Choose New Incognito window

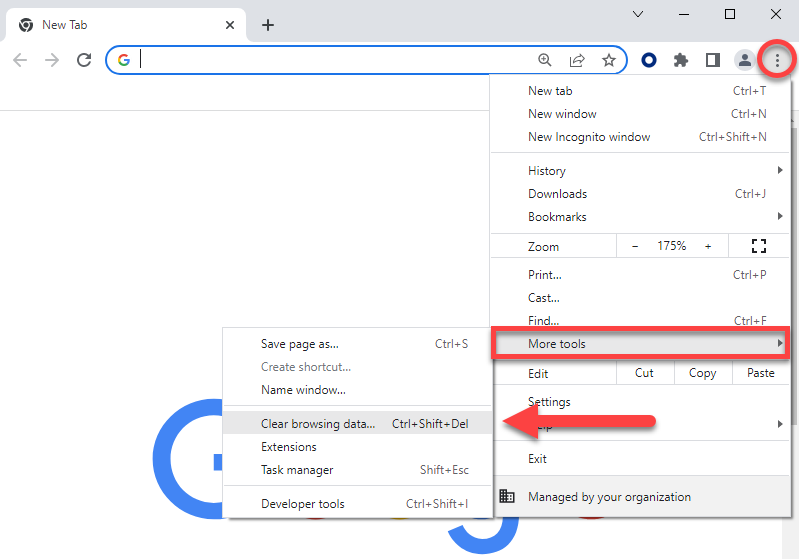pyautogui.click(x=589, y=137)
